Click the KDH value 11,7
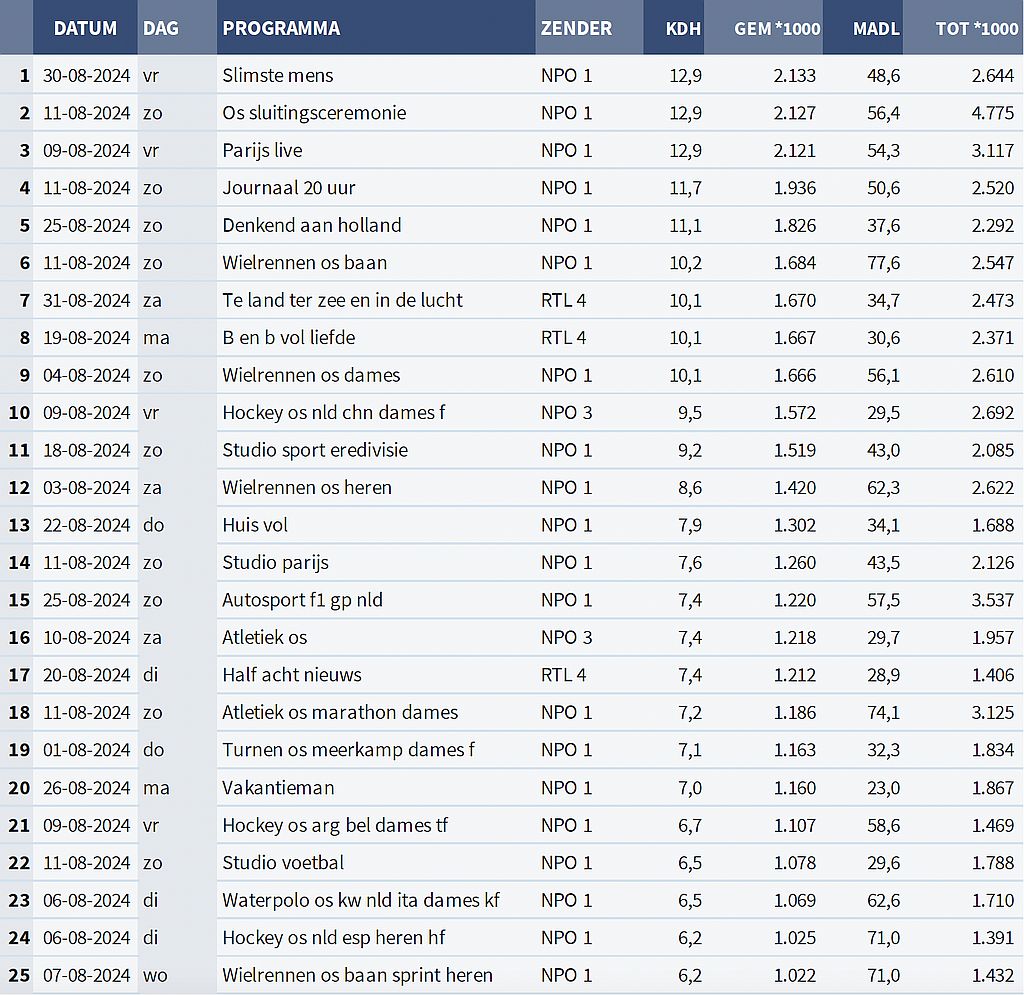Screen dimensions: 1024x995 pos(686,188)
